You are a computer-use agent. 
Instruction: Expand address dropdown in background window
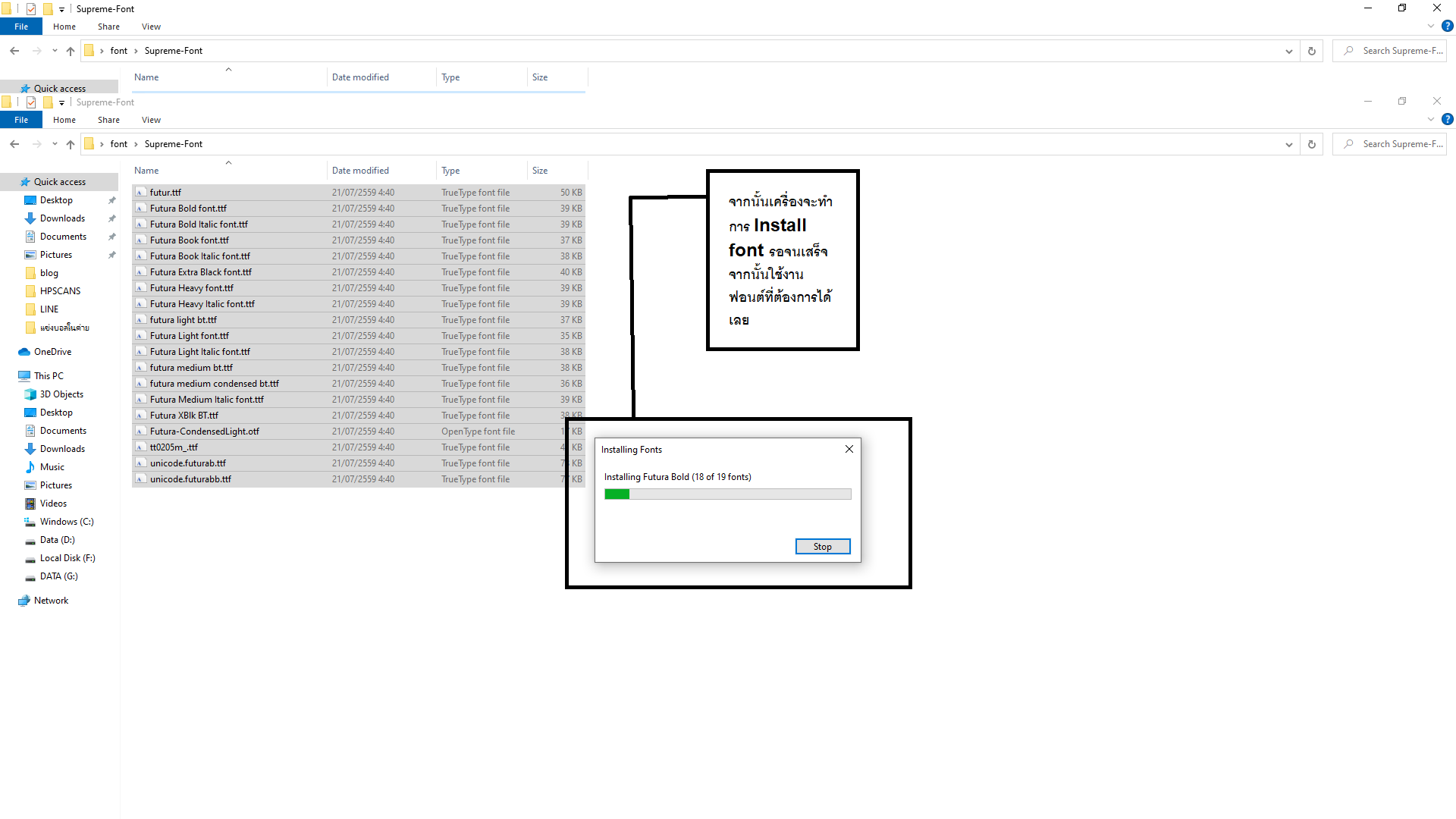[x=1289, y=51]
